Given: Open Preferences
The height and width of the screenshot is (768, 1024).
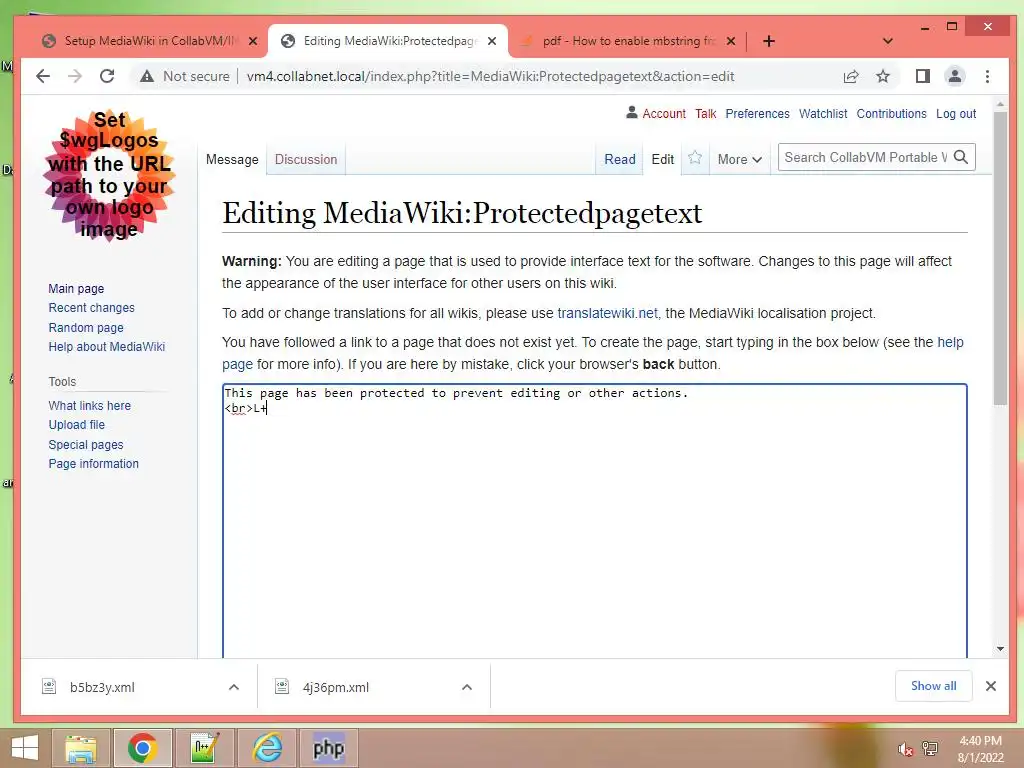Looking at the screenshot, I should (x=757, y=114).
